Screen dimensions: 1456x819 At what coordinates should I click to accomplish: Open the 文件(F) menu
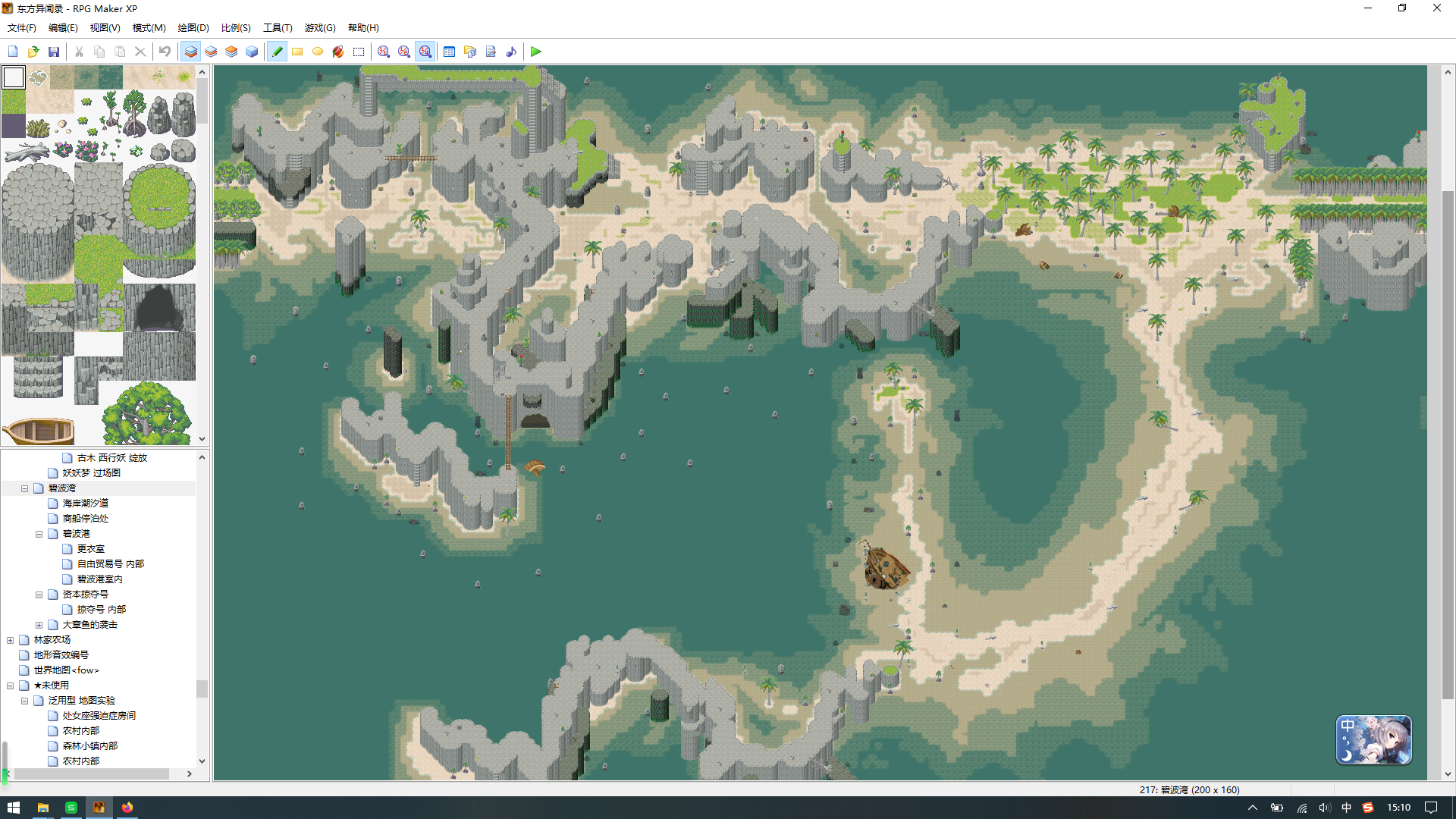pyautogui.click(x=22, y=28)
